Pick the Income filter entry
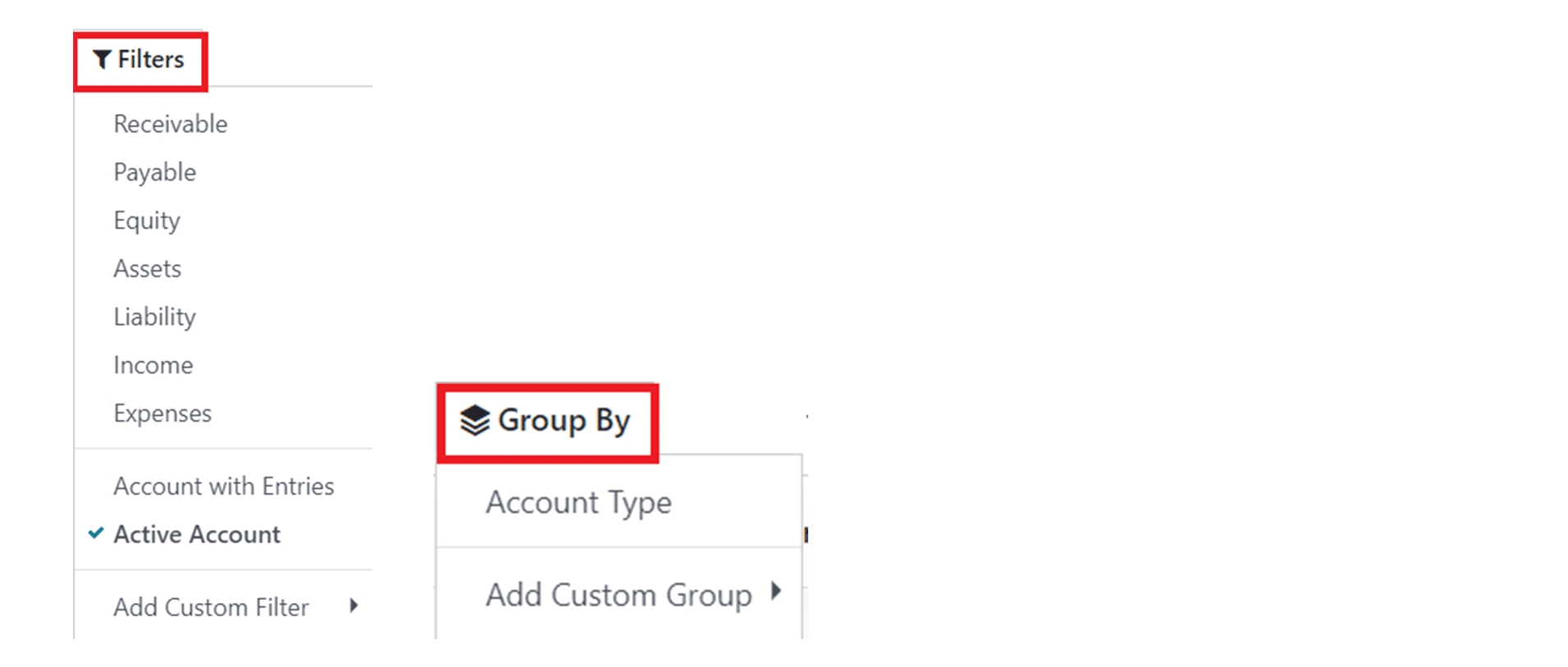Viewport: 1568px width, 667px height. pyautogui.click(x=153, y=365)
